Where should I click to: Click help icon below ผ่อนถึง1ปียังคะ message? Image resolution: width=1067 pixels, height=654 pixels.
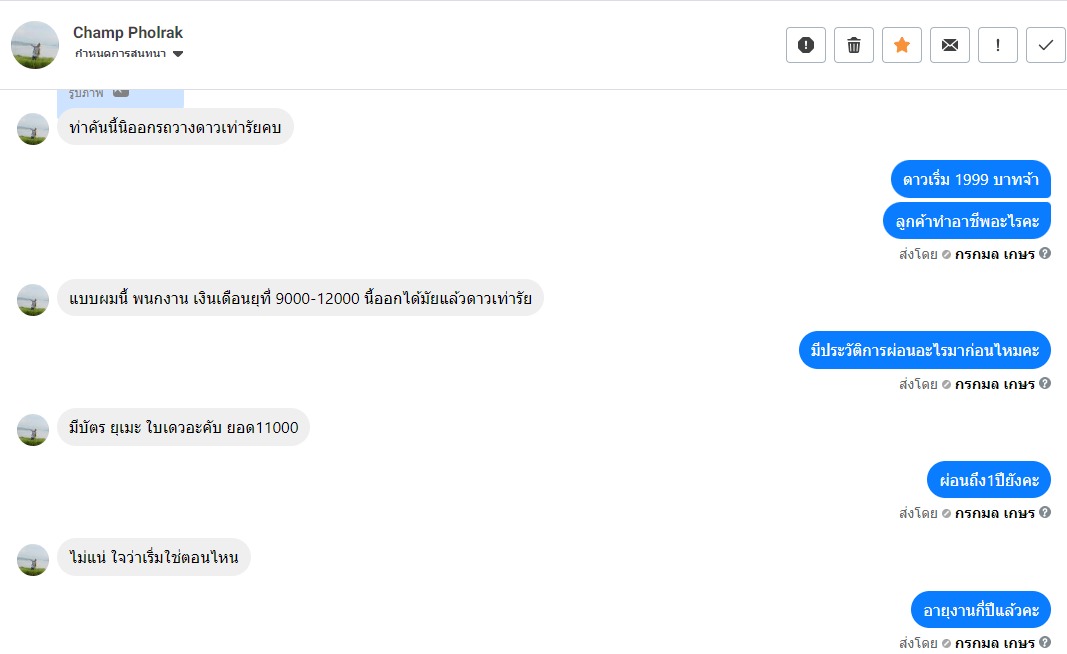point(1045,513)
